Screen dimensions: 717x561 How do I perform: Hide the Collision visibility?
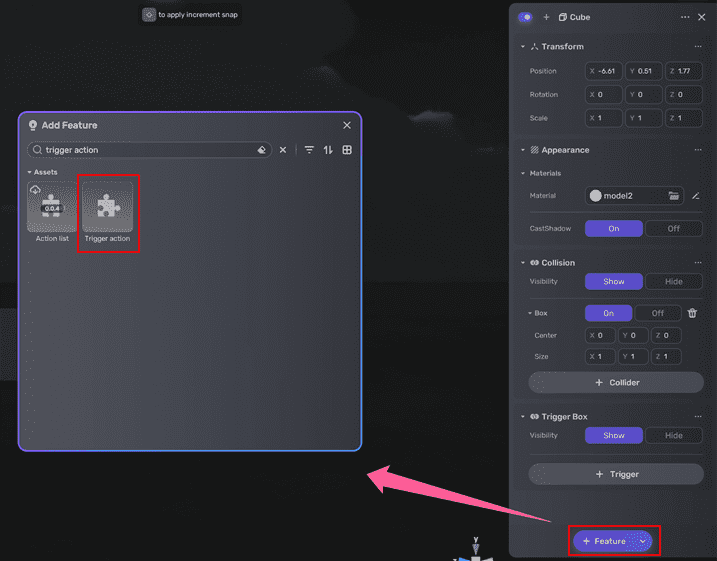tap(673, 282)
